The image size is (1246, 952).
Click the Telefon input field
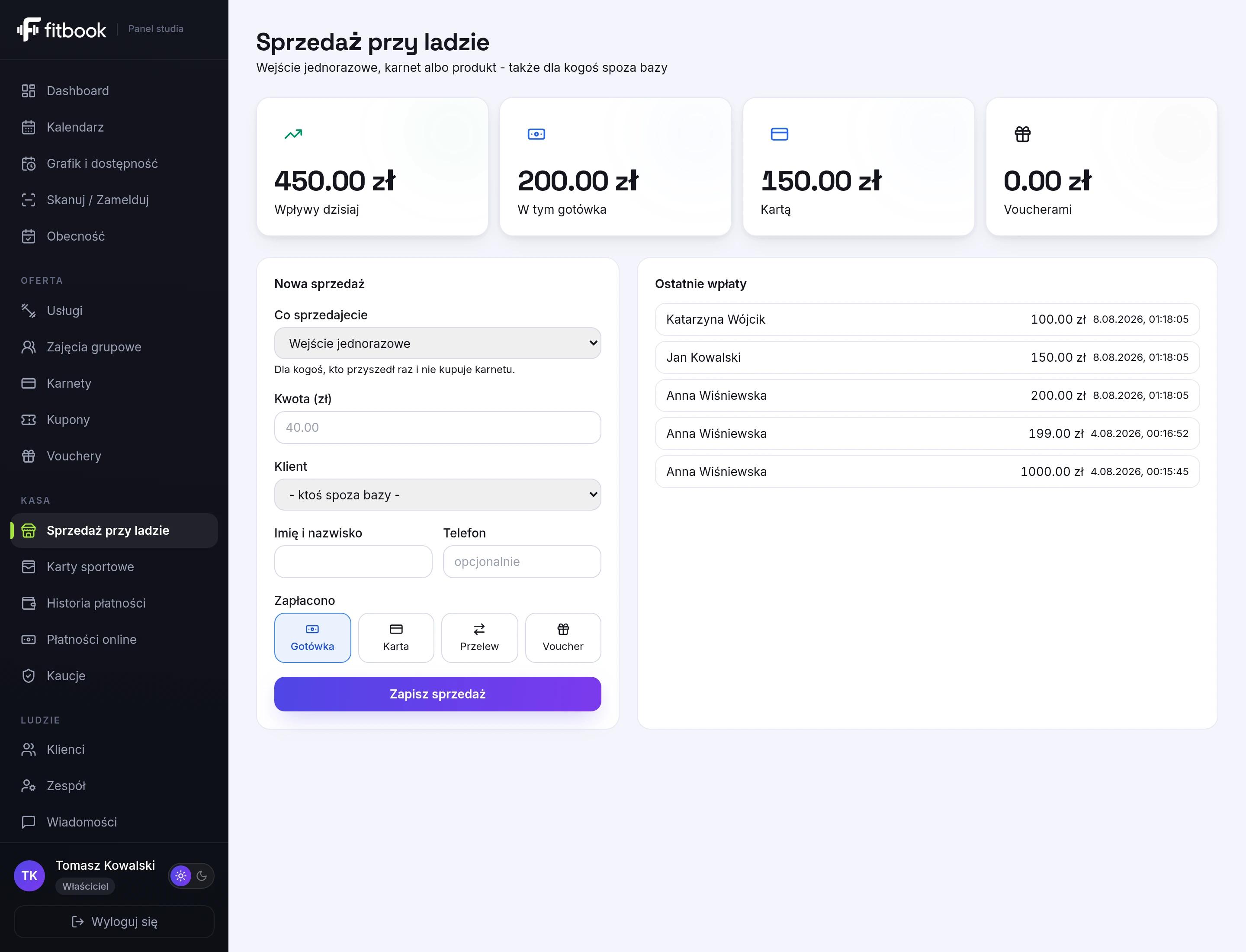[522, 562]
